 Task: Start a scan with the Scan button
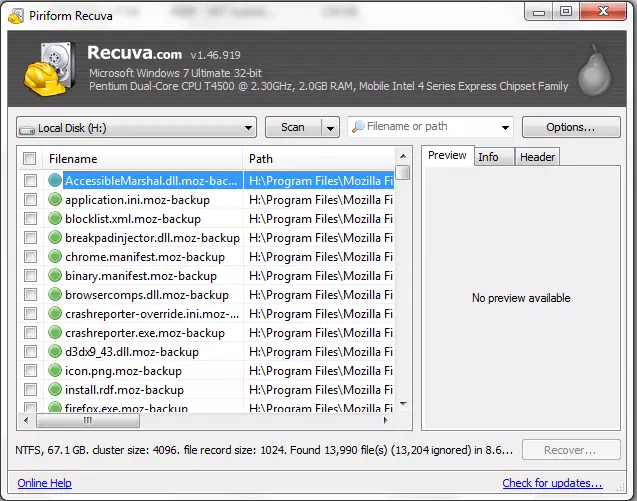click(293, 128)
